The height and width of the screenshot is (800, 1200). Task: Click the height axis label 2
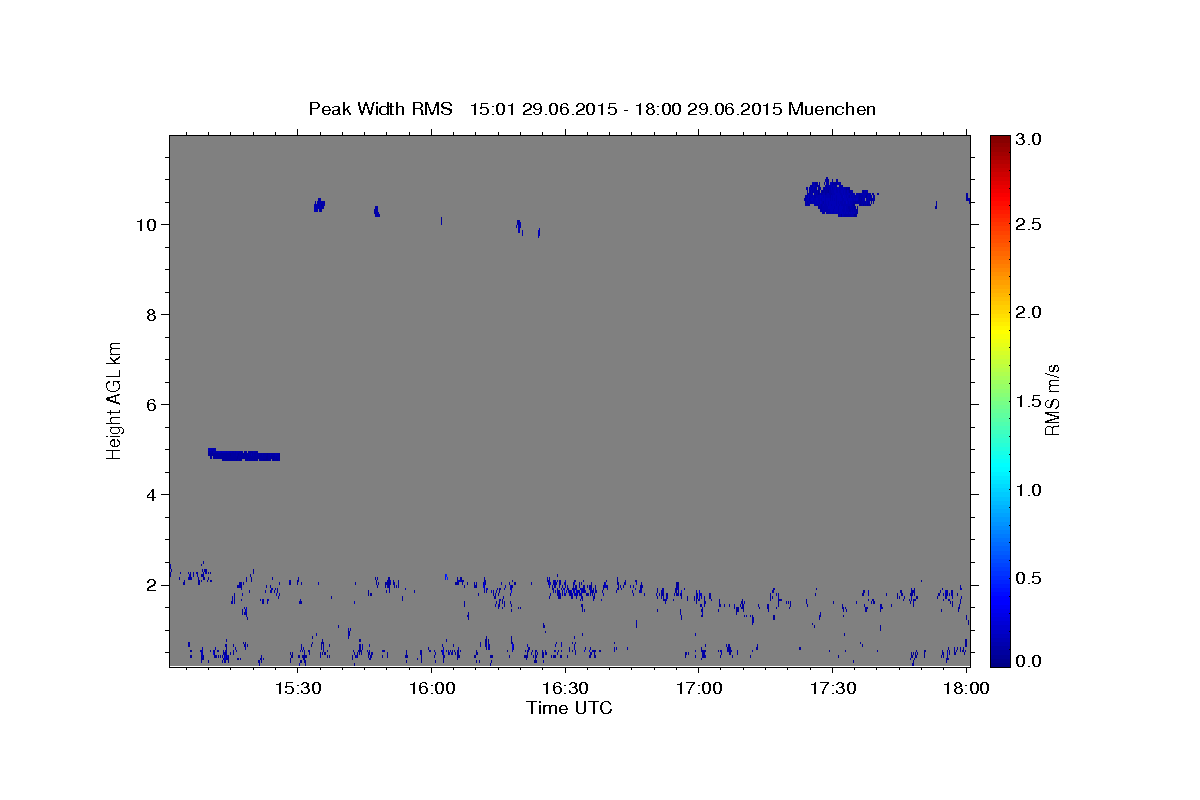coord(153,584)
